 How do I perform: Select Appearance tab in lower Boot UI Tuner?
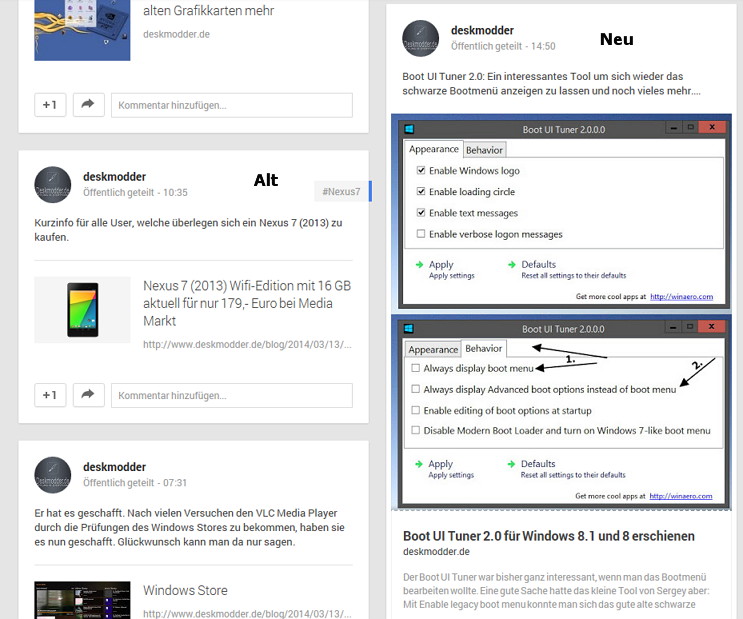point(433,349)
